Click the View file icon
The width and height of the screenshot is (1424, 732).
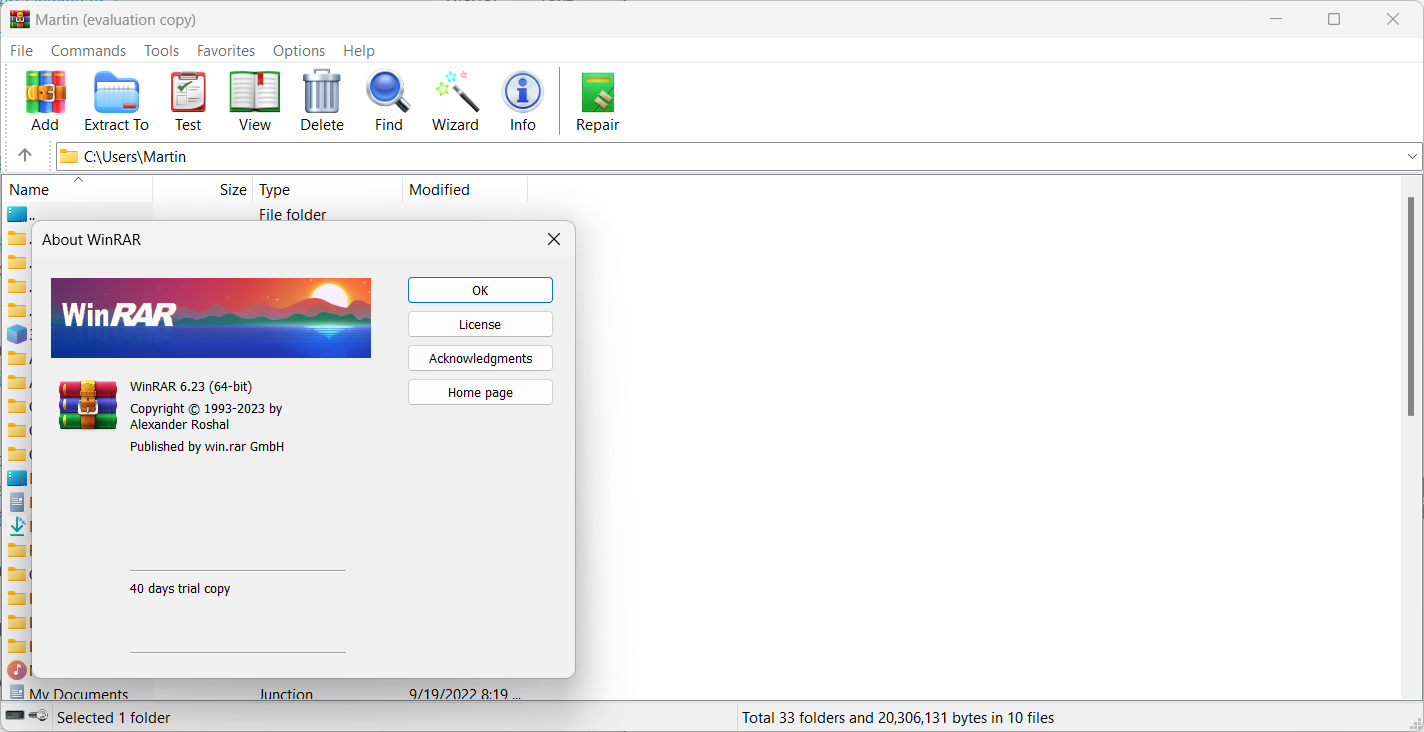click(254, 100)
